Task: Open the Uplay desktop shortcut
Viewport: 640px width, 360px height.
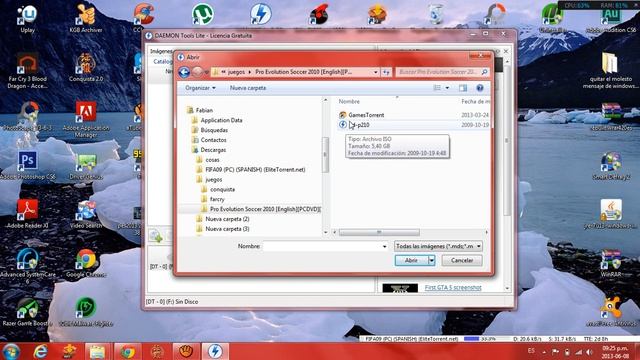Action: (x=27, y=18)
